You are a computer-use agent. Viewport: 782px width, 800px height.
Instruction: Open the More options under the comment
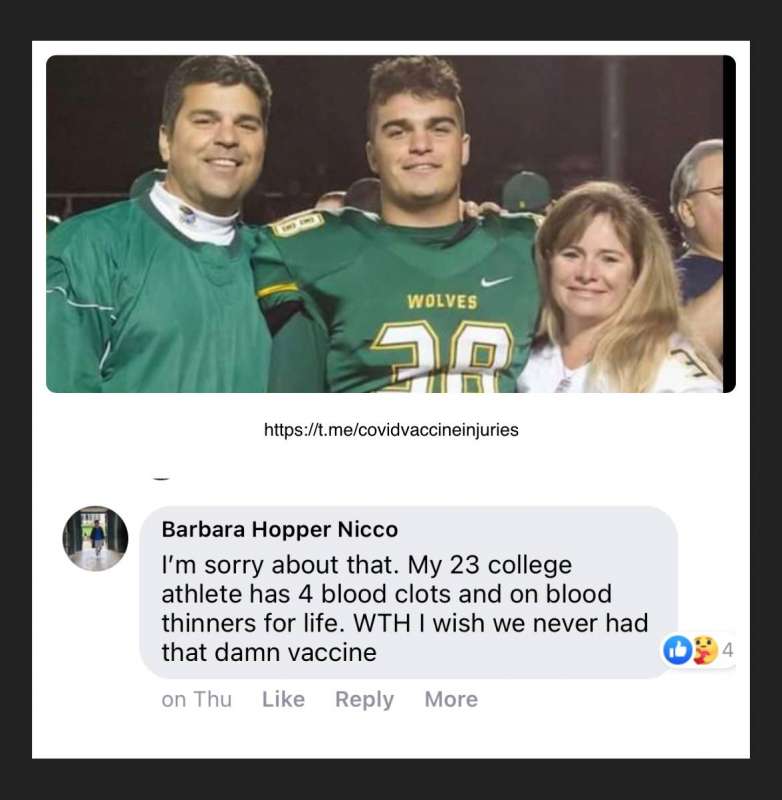tap(451, 699)
